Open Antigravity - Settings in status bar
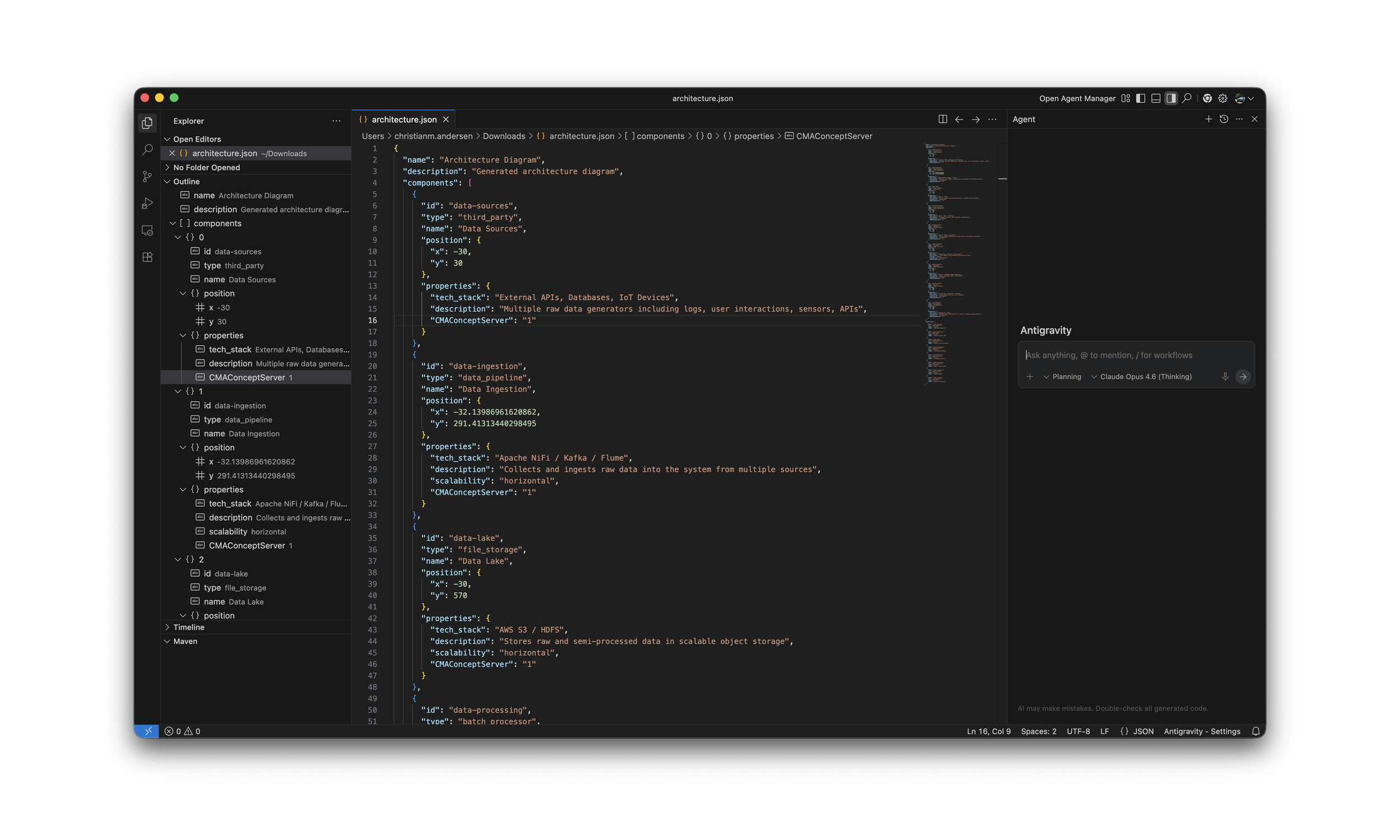The image size is (1400, 840). coord(1201,731)
